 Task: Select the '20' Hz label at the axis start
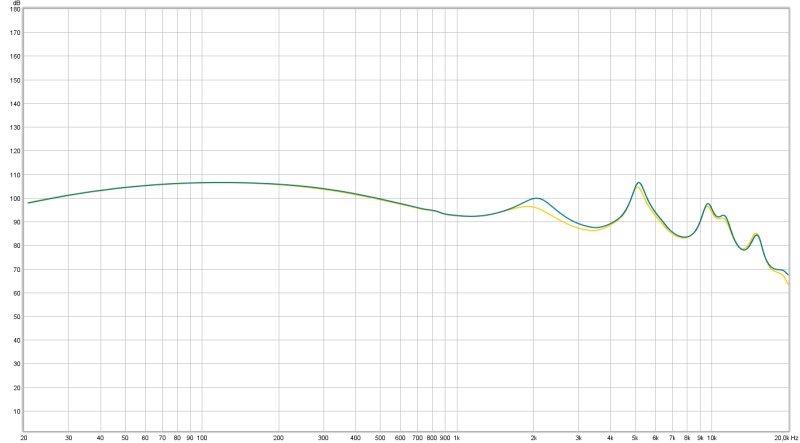click(24, 438)
